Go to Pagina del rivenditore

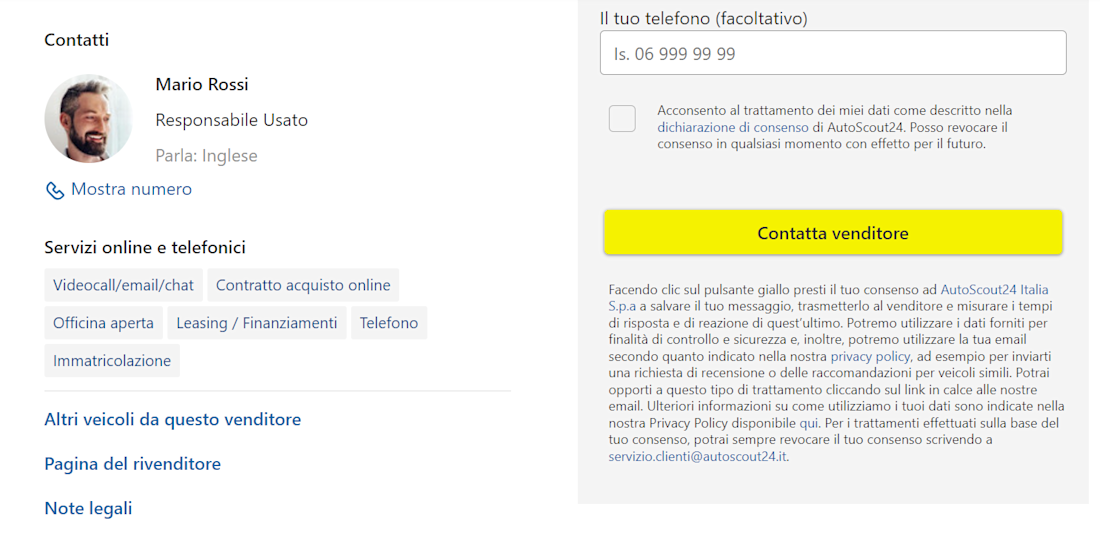coord(133,464)
